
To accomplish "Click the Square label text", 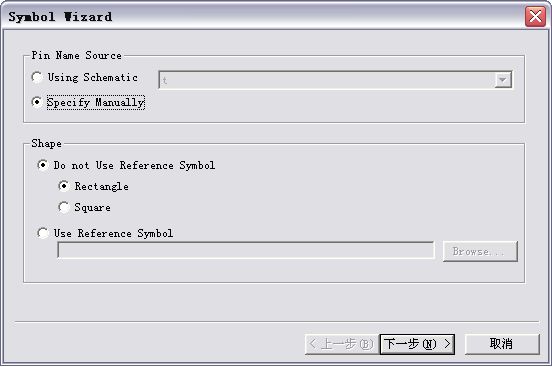I will point(93,207).
